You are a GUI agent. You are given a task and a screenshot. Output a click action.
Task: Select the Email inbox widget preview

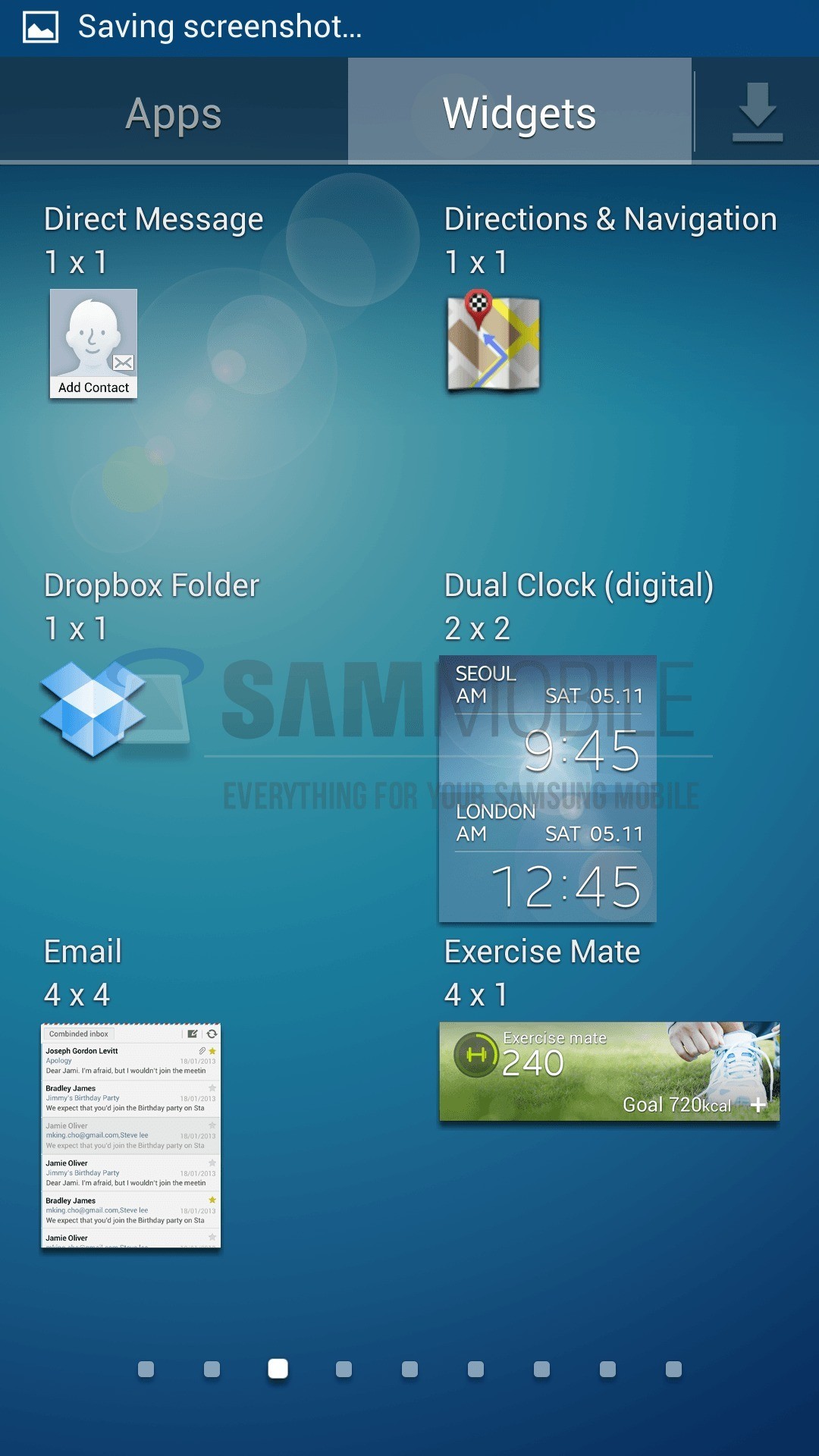click(x=130, y=1136)
